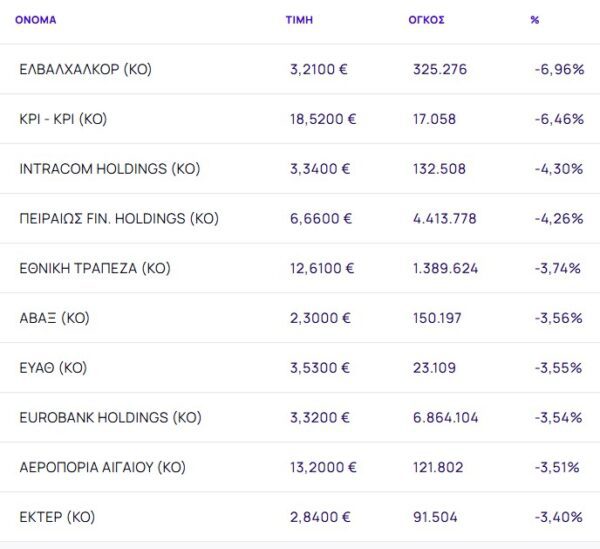Click the -6,46% change for ΚΡΙ - ΚΡΙ
This screenshot has height=549, width=600.
(559, 119)
